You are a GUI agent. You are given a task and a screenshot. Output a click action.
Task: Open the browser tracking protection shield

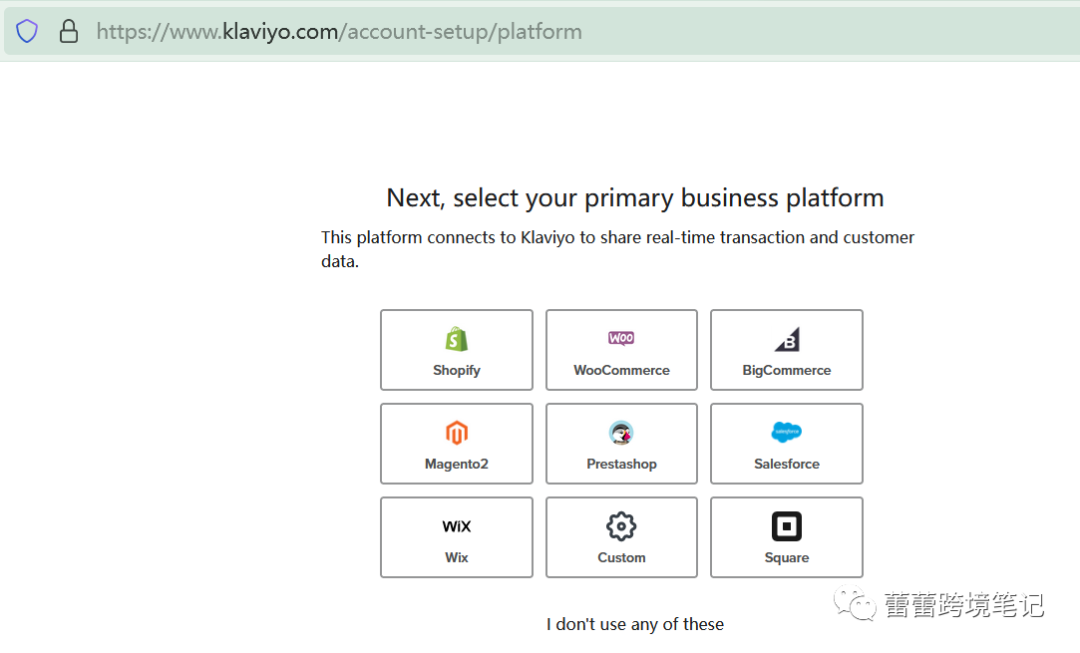[x=27, y=31]
